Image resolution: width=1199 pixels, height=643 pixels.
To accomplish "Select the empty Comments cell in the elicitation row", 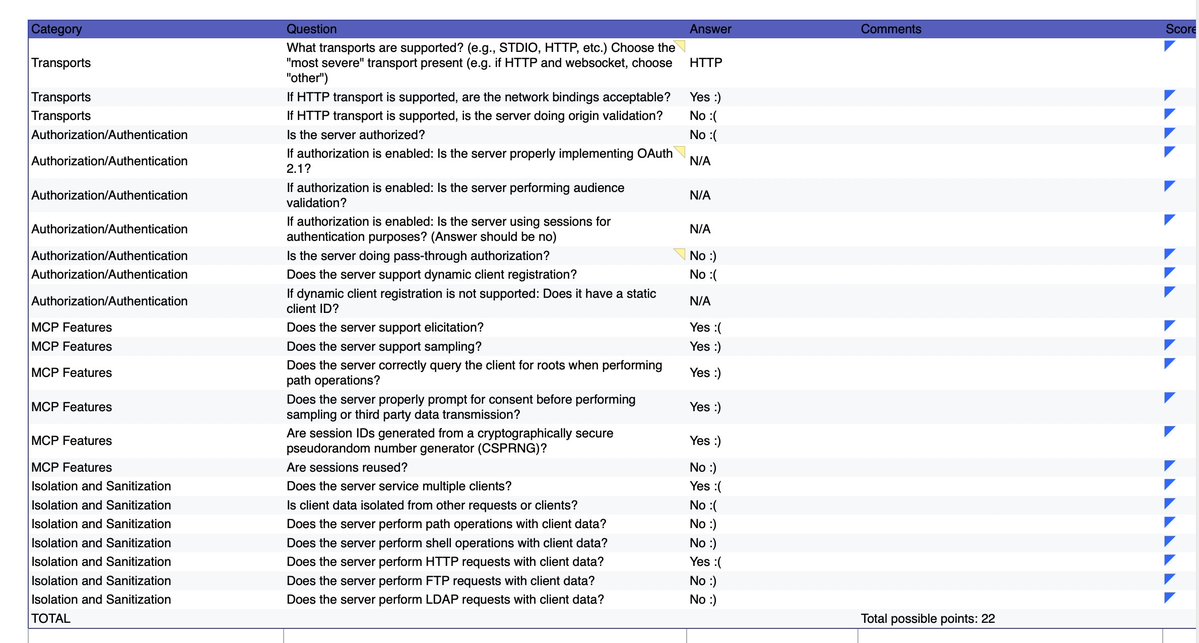I will point(1010,327).
